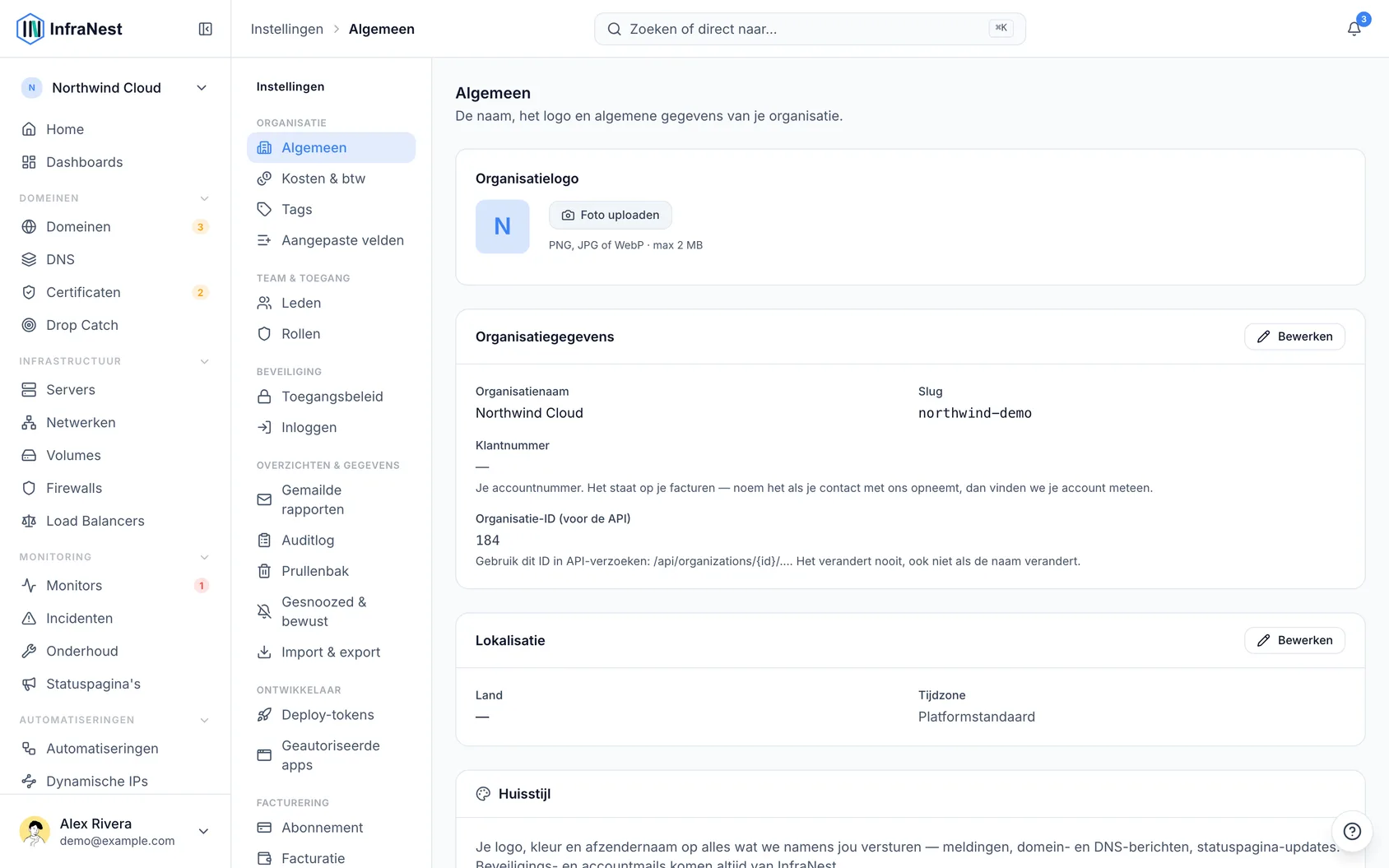The height and width of the screenshot is (868, 1389).
Task: Select Kosten & btw settings
Action: click(x=331, y=179)
